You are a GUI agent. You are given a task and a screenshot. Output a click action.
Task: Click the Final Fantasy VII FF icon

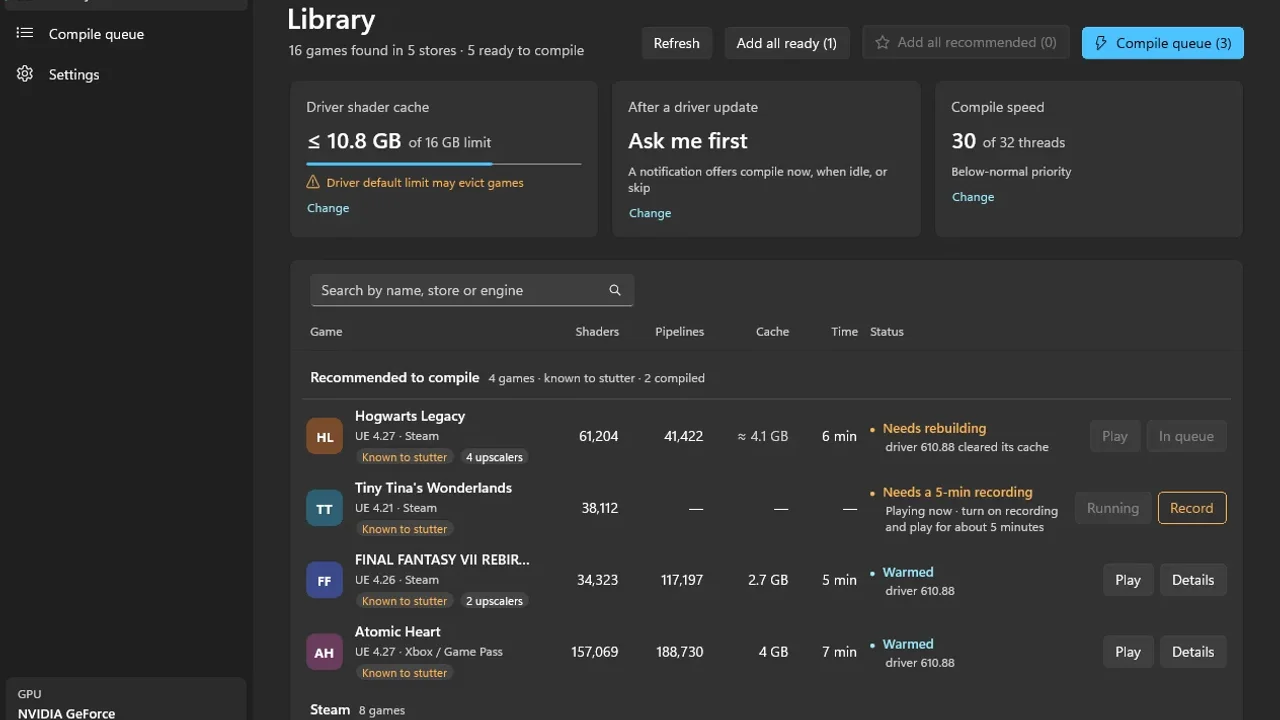click(325, 580)
